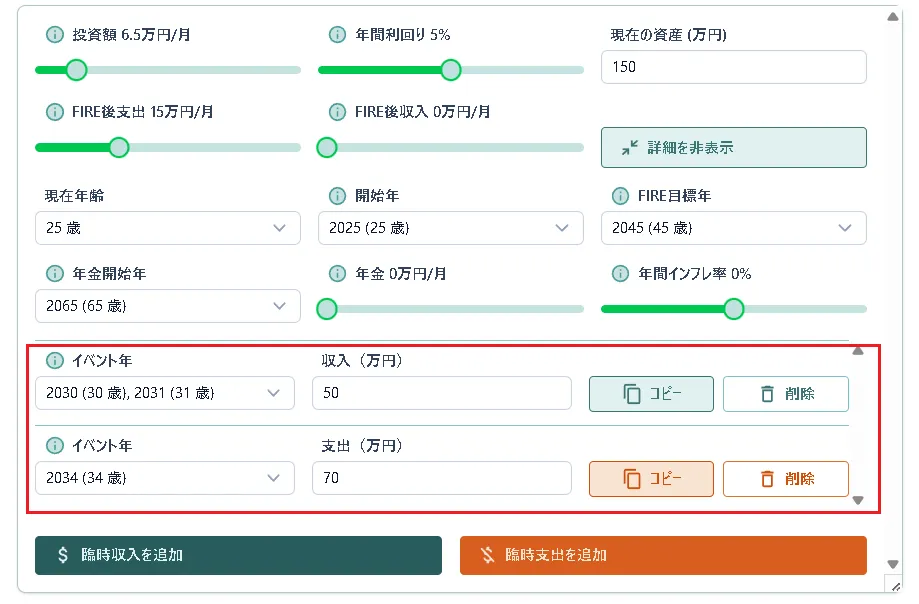Click the orange trash icon in 支出 row
The height and width of the screenshot is (604, 919).
pos(767,479)
